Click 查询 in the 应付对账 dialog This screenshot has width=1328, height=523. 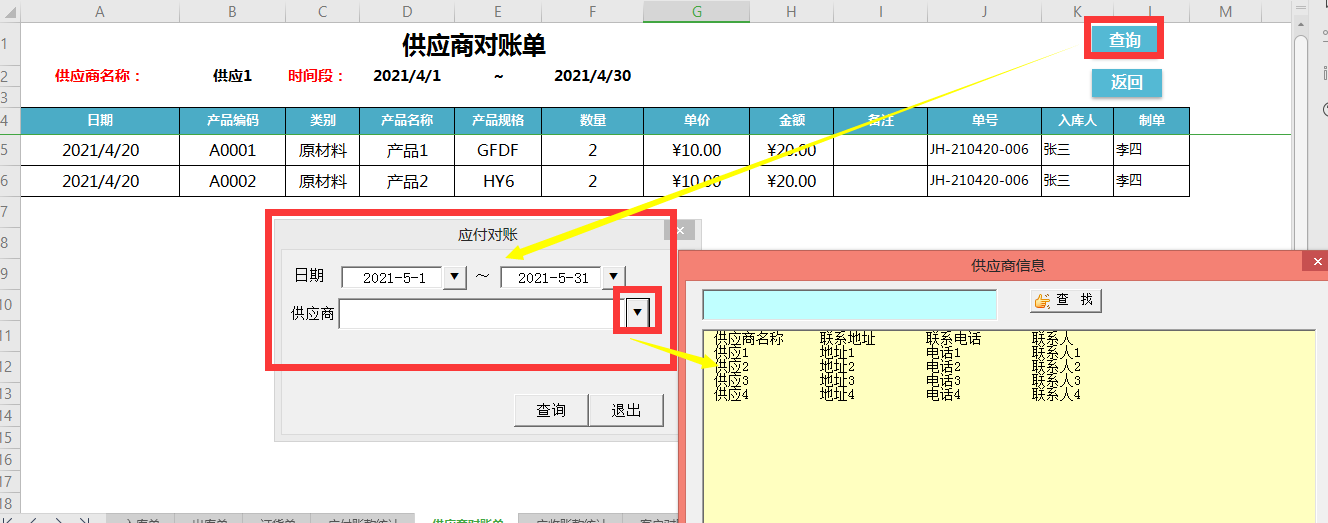point(550,410)
